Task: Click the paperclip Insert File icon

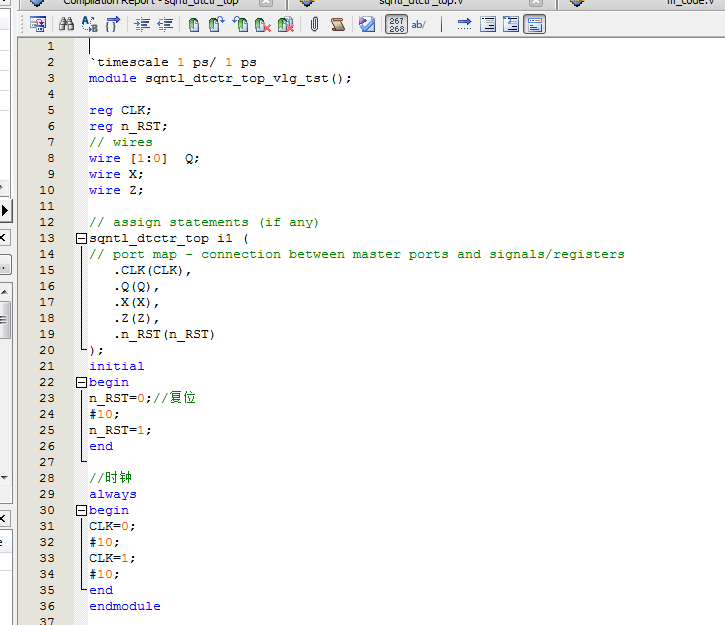Action: tap(314, 24)
